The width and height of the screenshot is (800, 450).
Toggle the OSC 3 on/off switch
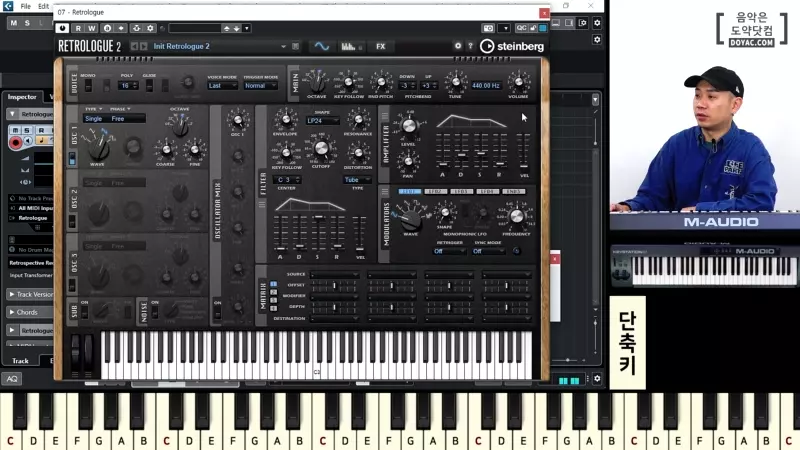point(72,285)
